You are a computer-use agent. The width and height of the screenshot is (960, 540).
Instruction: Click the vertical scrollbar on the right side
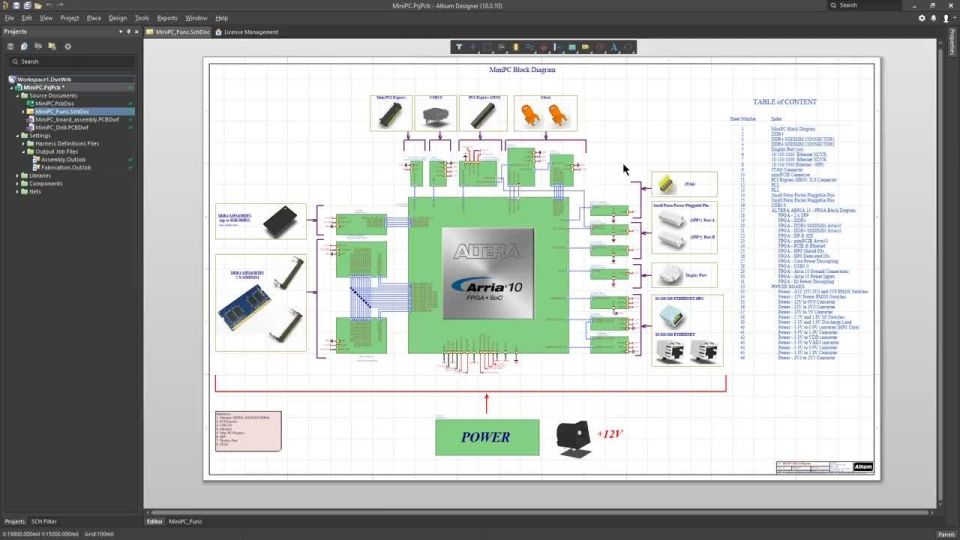(941, 276)
